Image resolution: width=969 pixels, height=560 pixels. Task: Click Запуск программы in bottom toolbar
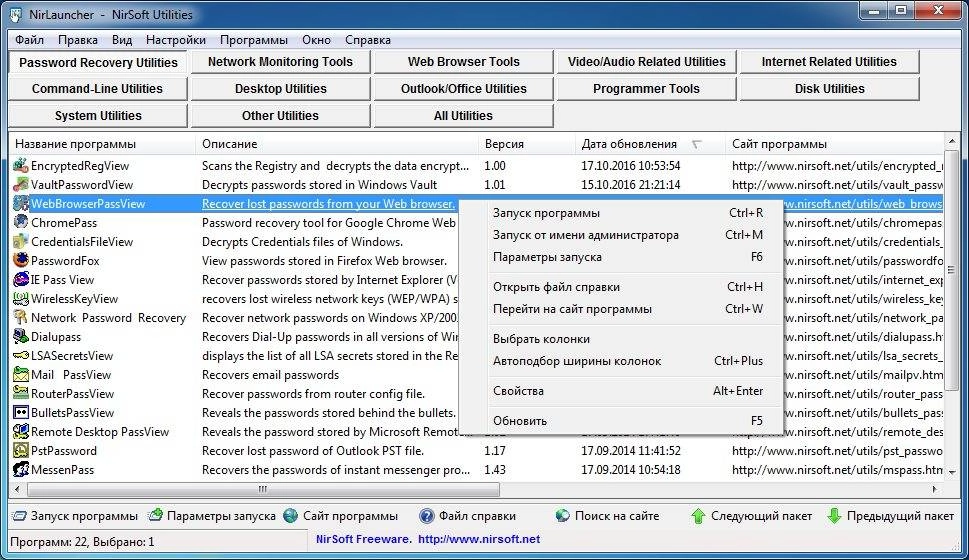[75, 515]
